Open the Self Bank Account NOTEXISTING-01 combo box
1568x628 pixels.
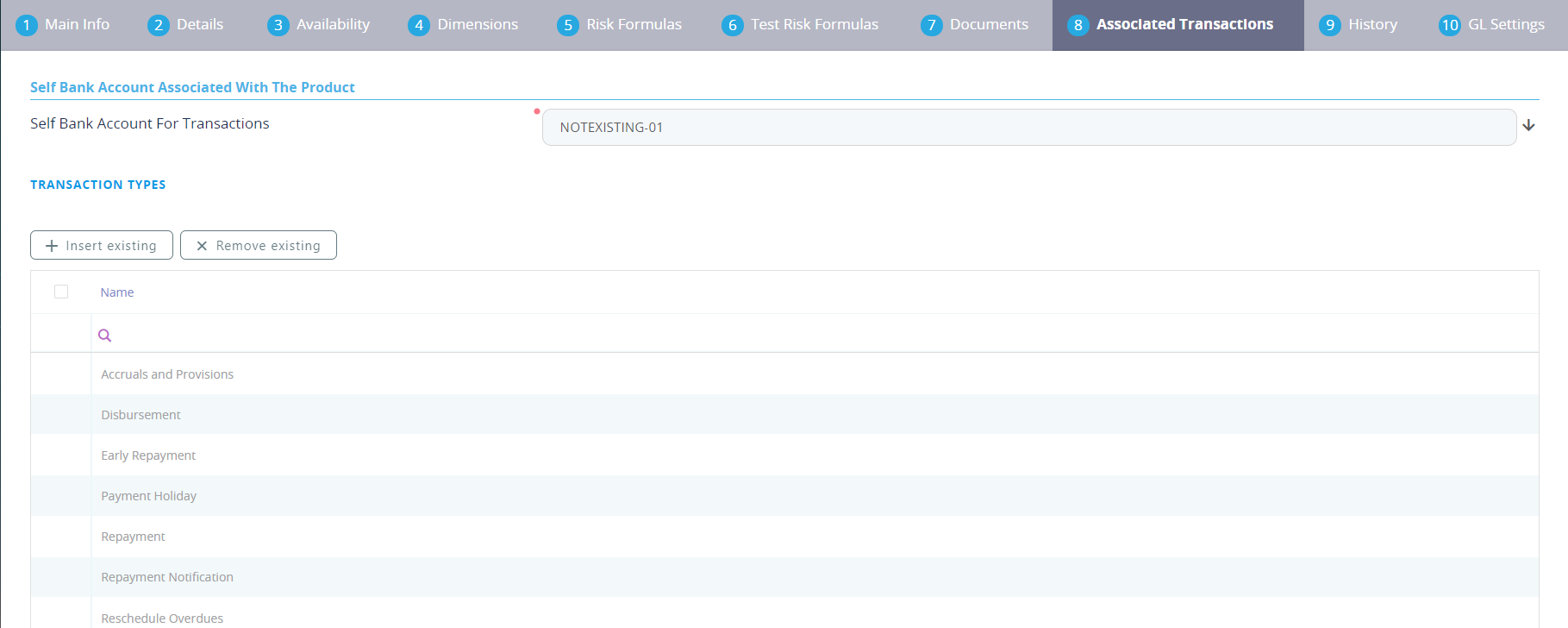click(1028, 128)
